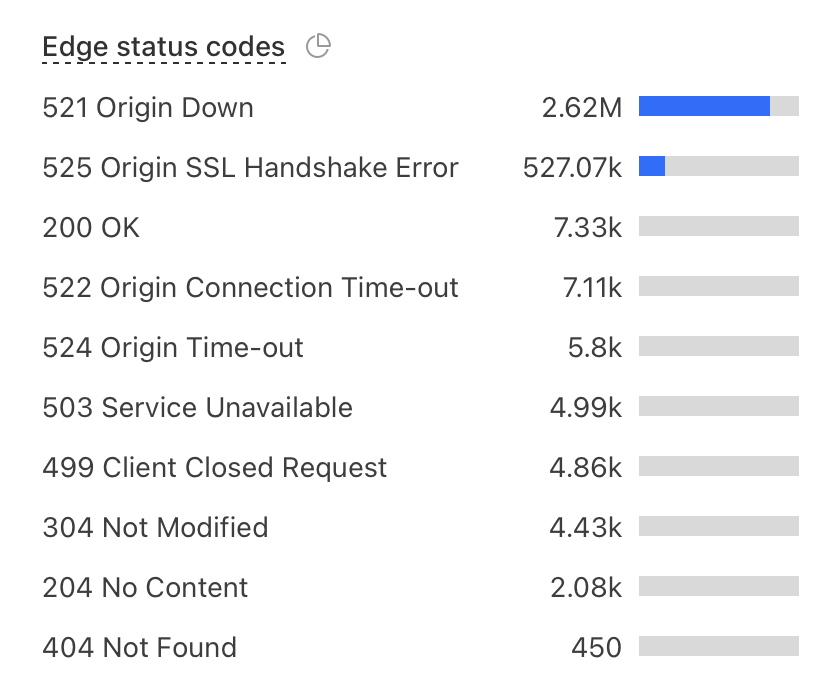Viewport: 830px width, 696px height.
Task: Click the blue bar for 521 Origin Down
Action: [x=705, y=104]
